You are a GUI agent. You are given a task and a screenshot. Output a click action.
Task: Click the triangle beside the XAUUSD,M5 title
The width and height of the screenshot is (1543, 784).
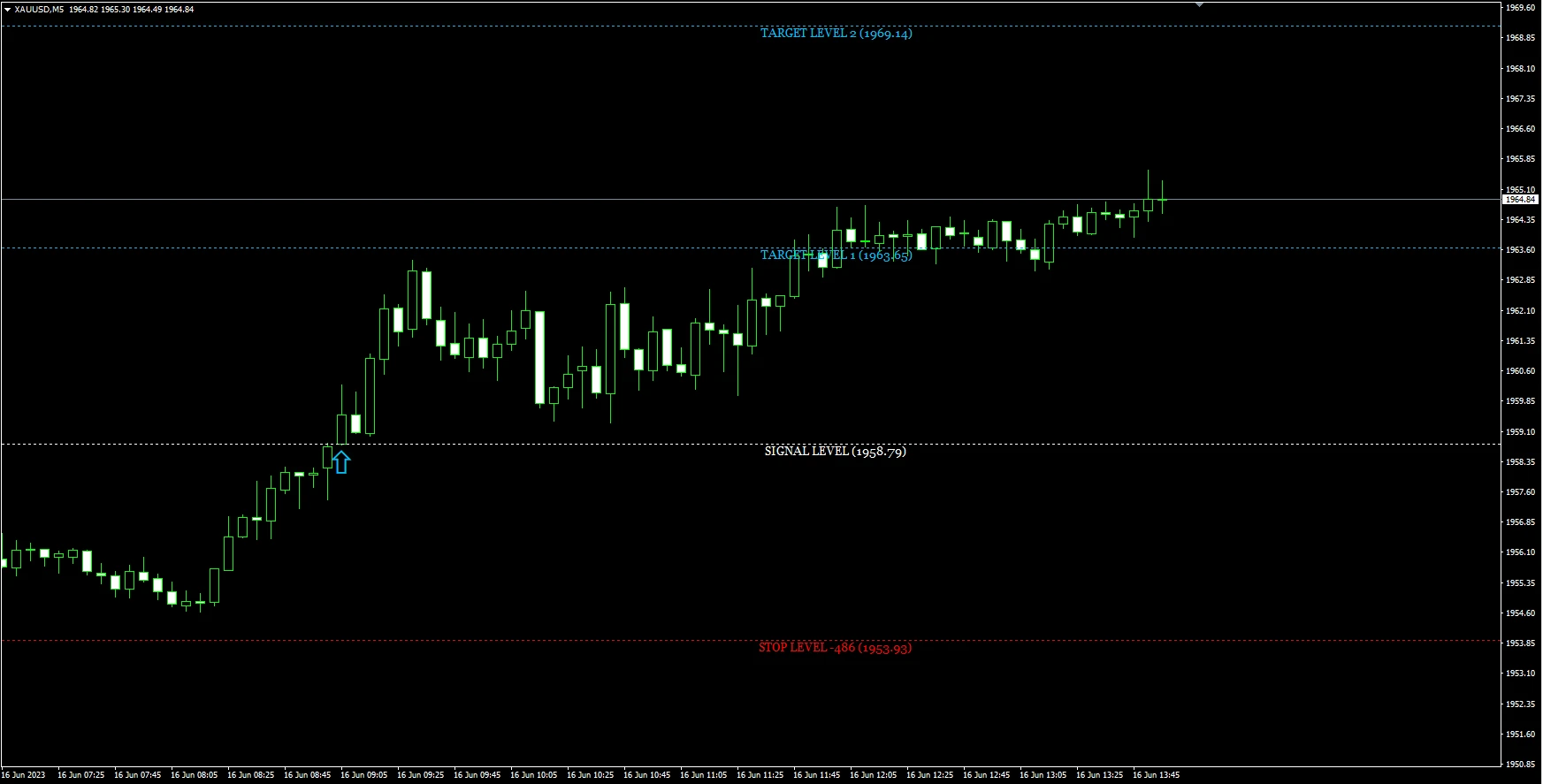7,9
